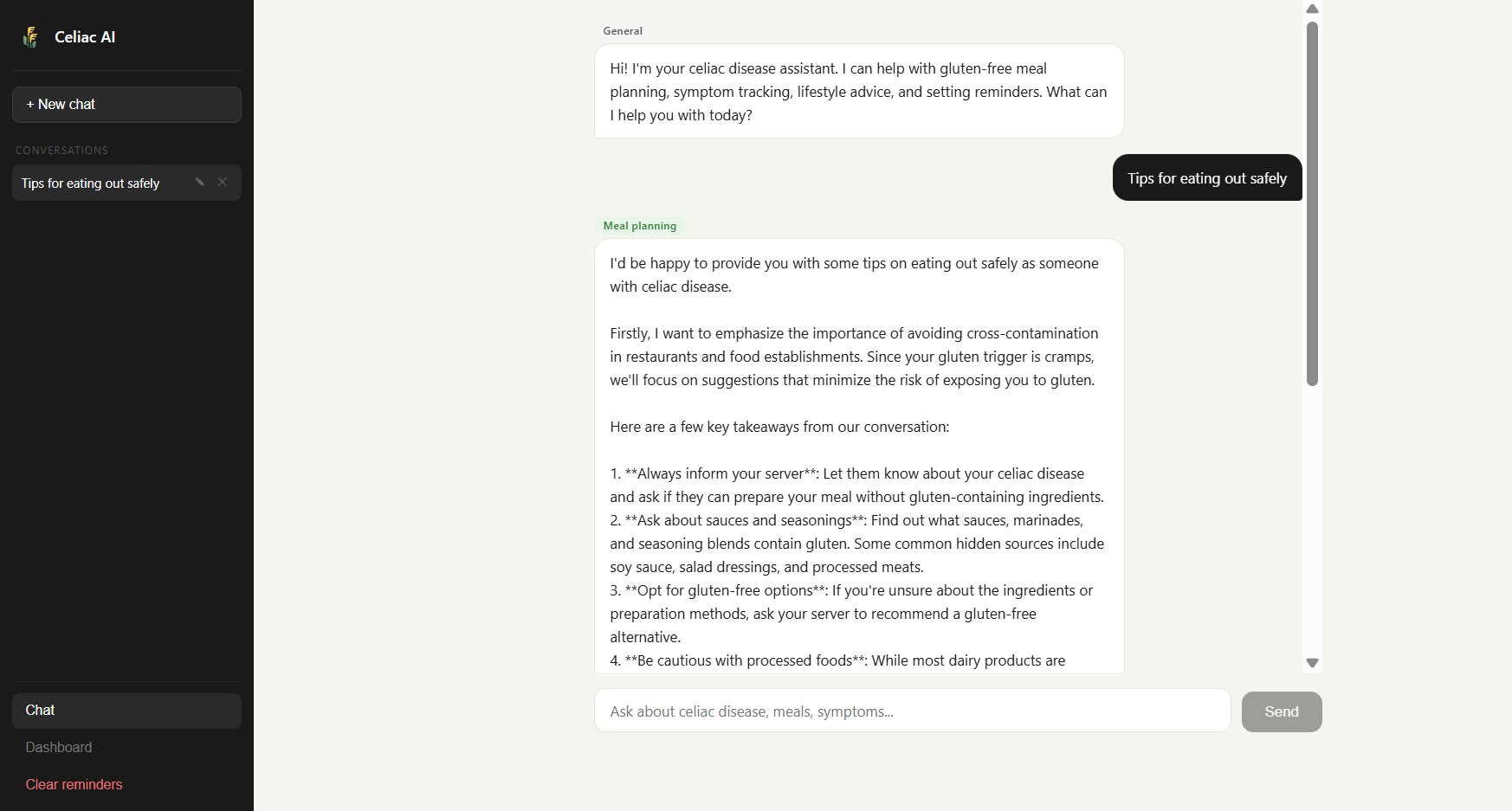Click the CONVERSATIONS section header
The width and height of the screenshot is (1512, 811).
[61, 150]
